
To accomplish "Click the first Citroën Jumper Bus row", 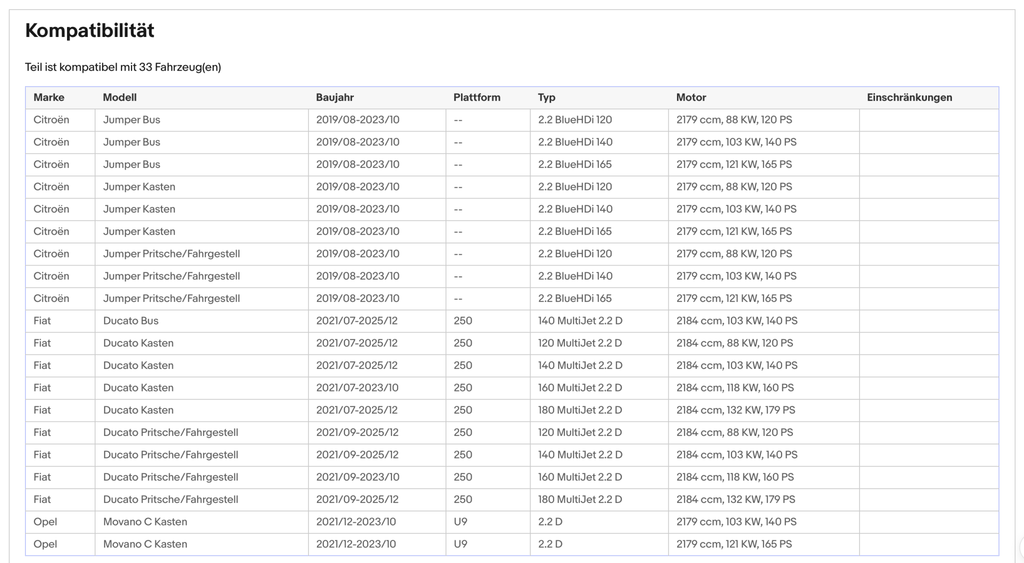I will (x=512, y=120).
